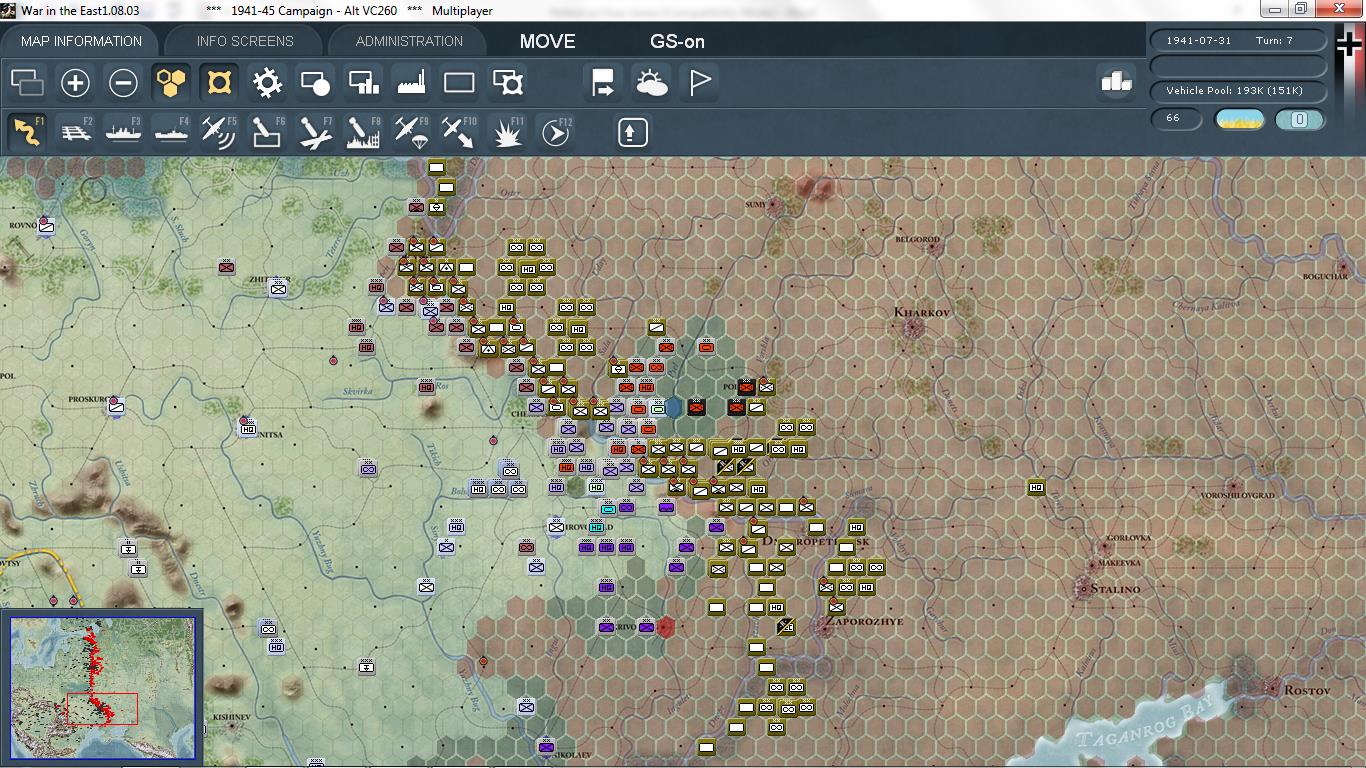Click inside the minimap overview
This screenshot has height=768, width=1366.
point(103,688)
